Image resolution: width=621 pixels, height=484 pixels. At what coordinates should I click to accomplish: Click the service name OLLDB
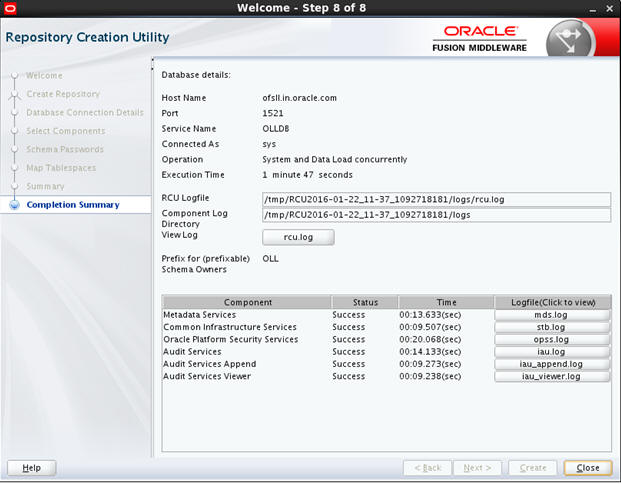(276, 129)
